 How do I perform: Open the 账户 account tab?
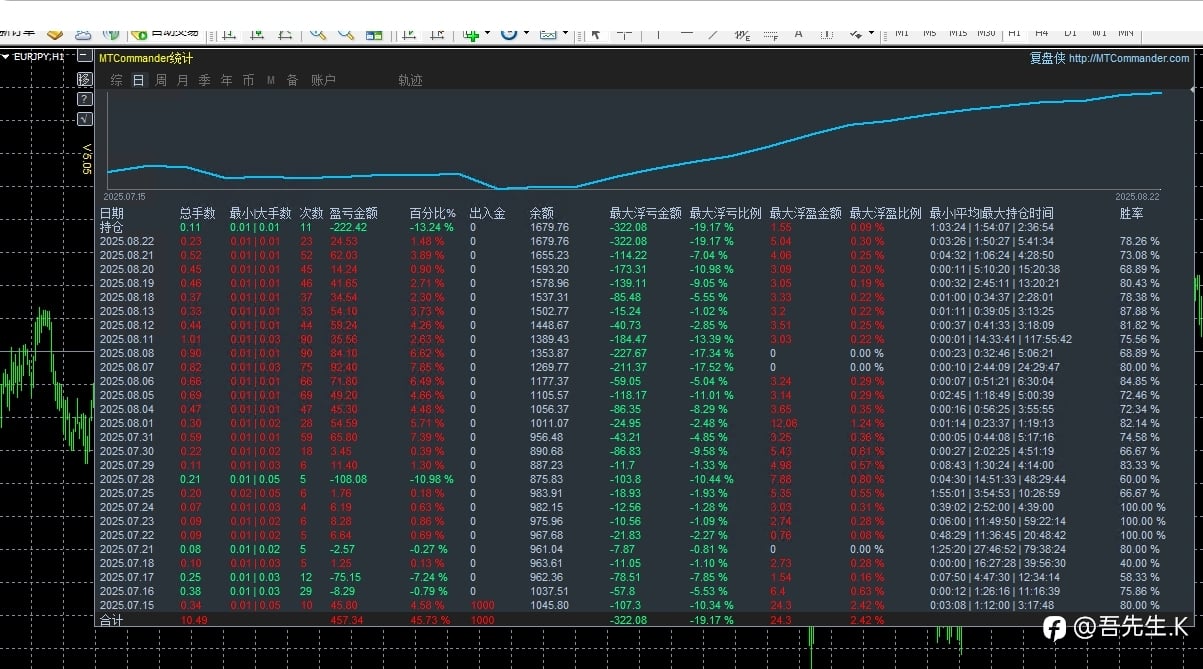tap(323, 80)
